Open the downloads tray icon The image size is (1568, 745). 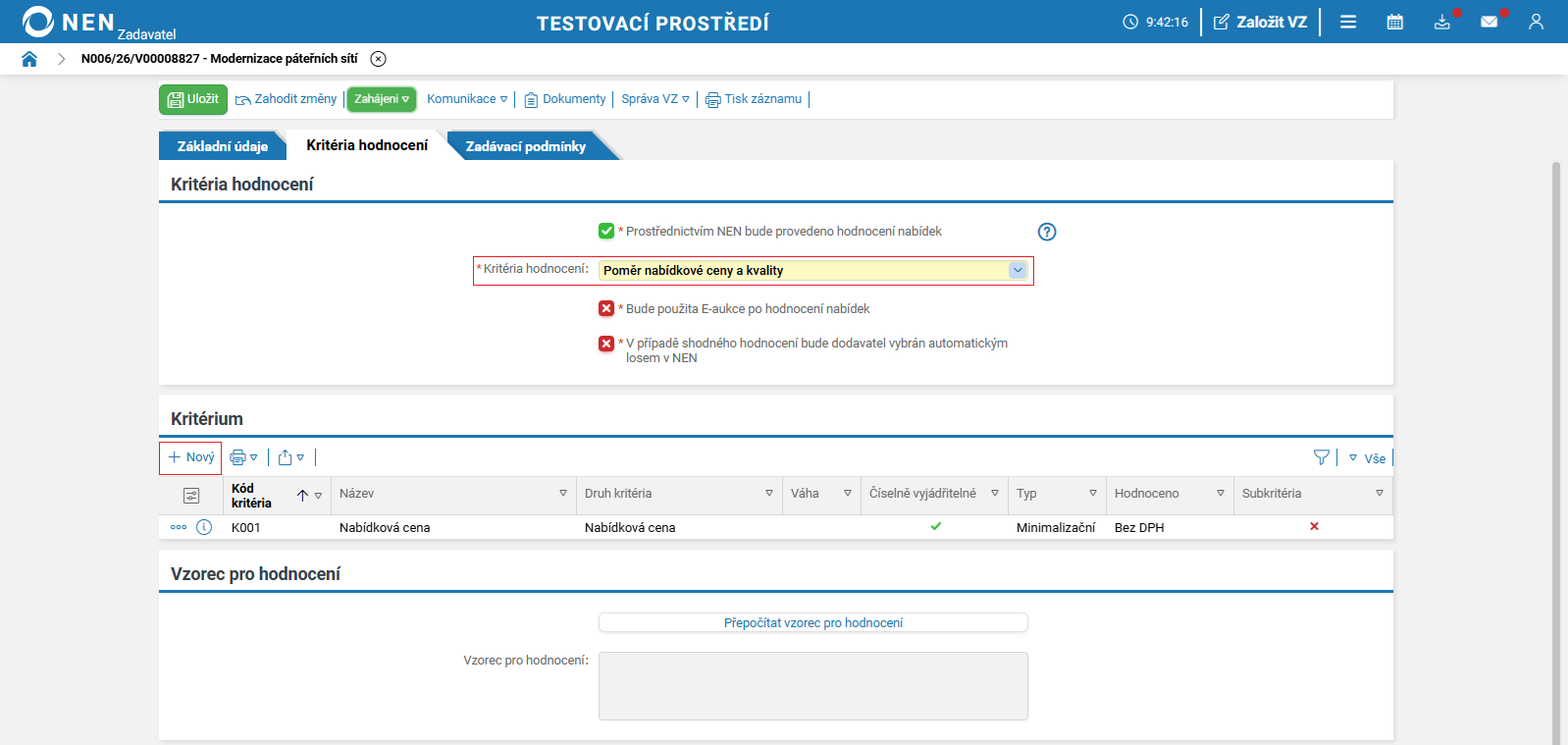click(x=1441, y=22)
